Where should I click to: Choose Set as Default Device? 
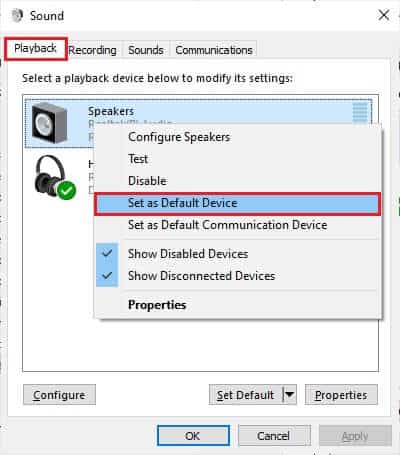click(237, 203)
